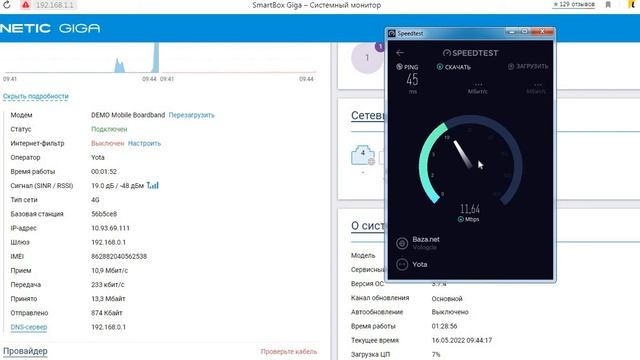Screen dimensions: 640x360
Task: Click the DNS-сервер link
Action: pos(29,327)
